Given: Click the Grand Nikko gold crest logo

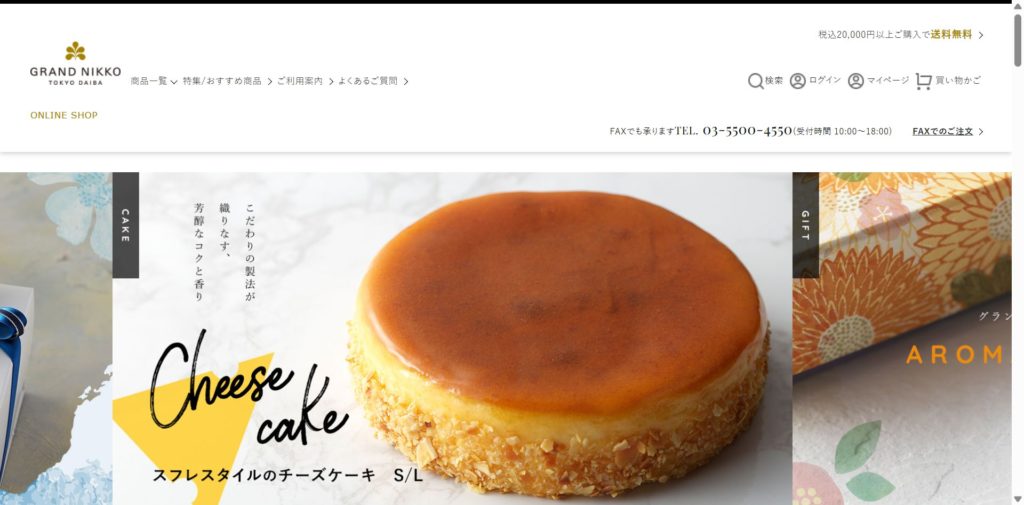Looking at the screenshot, I should [75, 51].
